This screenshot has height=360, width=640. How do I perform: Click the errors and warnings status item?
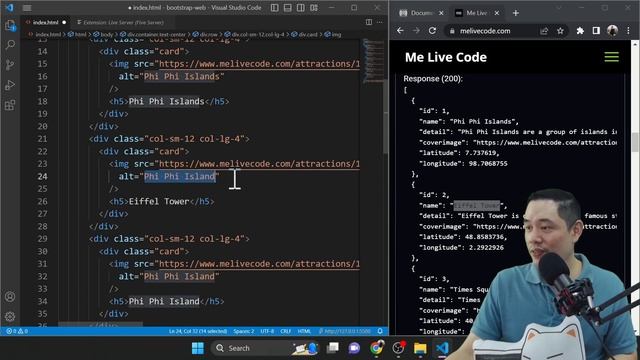(17, 331)
